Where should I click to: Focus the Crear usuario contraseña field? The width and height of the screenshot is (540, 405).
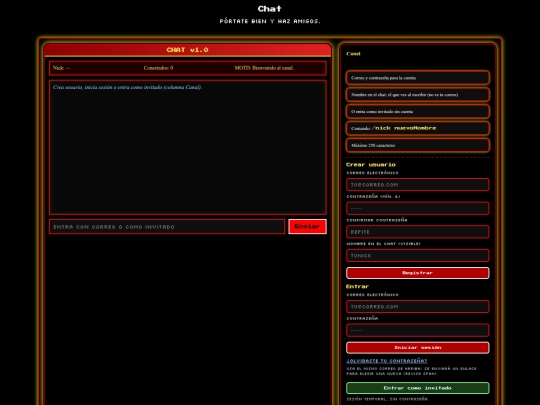tap(417, 208)
